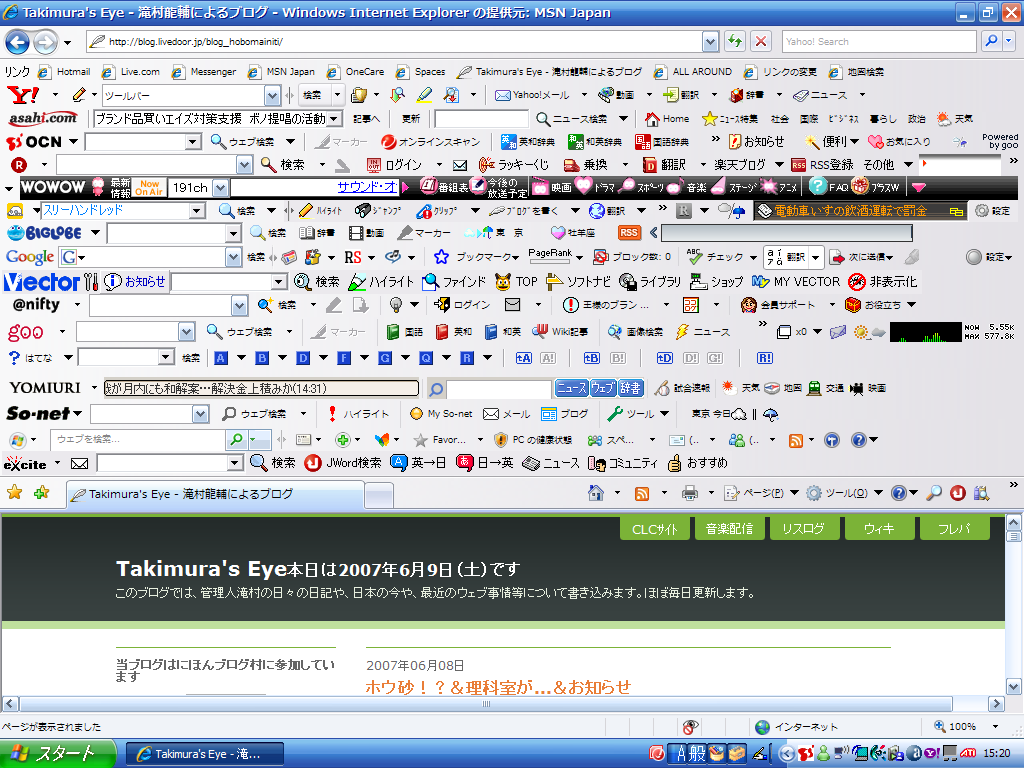Click the horizontal scrollbar thumb

(x=486, y=704)
